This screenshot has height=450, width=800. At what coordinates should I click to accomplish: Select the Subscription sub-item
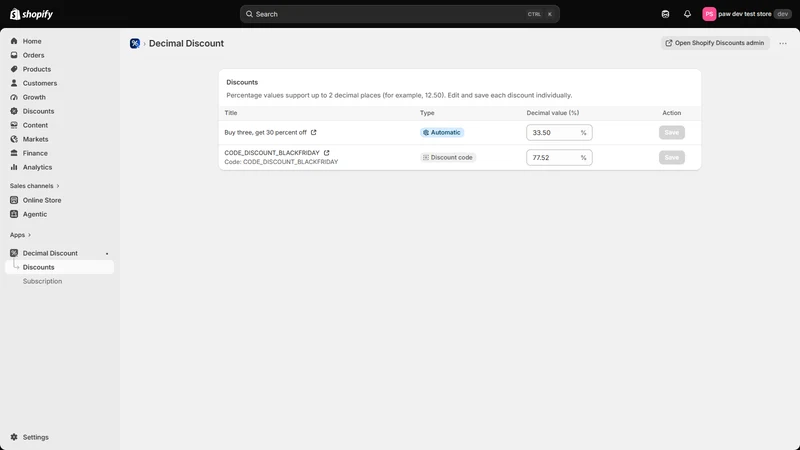point(42,281)
